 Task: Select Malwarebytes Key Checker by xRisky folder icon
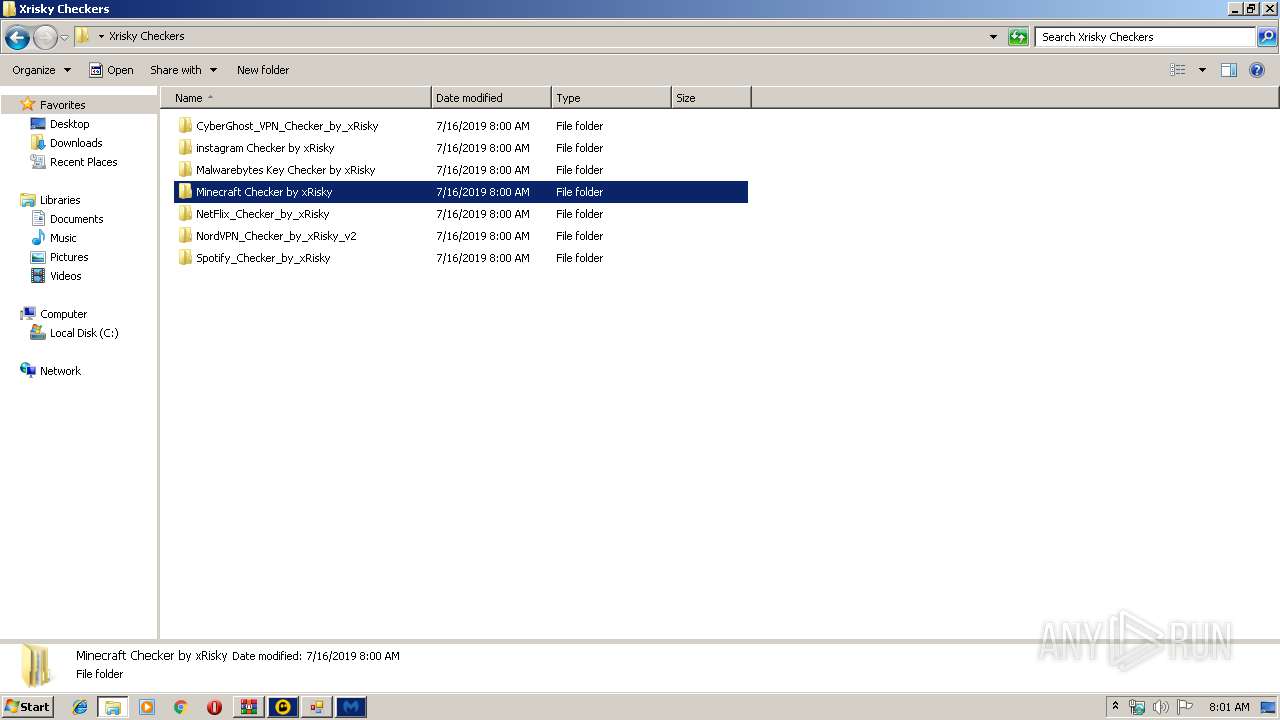point(185,170)
